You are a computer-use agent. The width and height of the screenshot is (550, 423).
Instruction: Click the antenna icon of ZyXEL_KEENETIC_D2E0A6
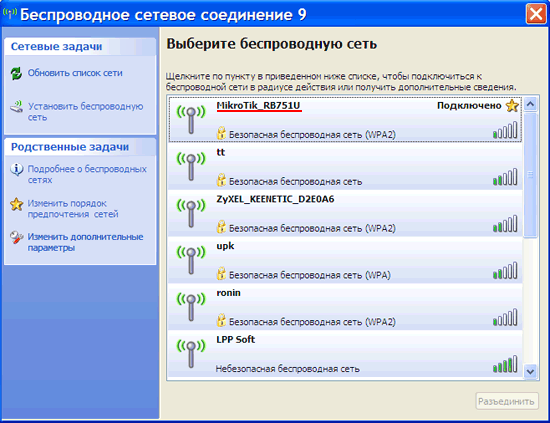coord(191,213)
